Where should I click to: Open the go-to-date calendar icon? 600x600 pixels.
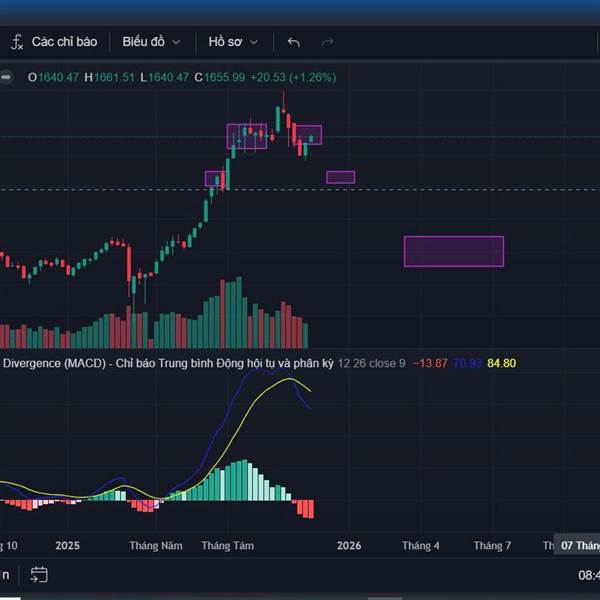(x=39, y=574)
